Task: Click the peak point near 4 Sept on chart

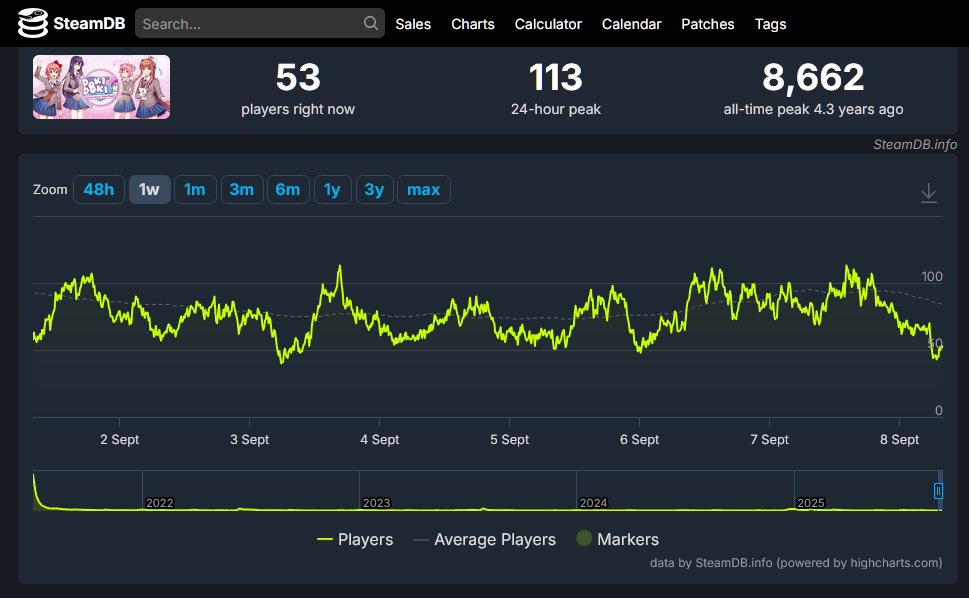Action: click(339, 267)
